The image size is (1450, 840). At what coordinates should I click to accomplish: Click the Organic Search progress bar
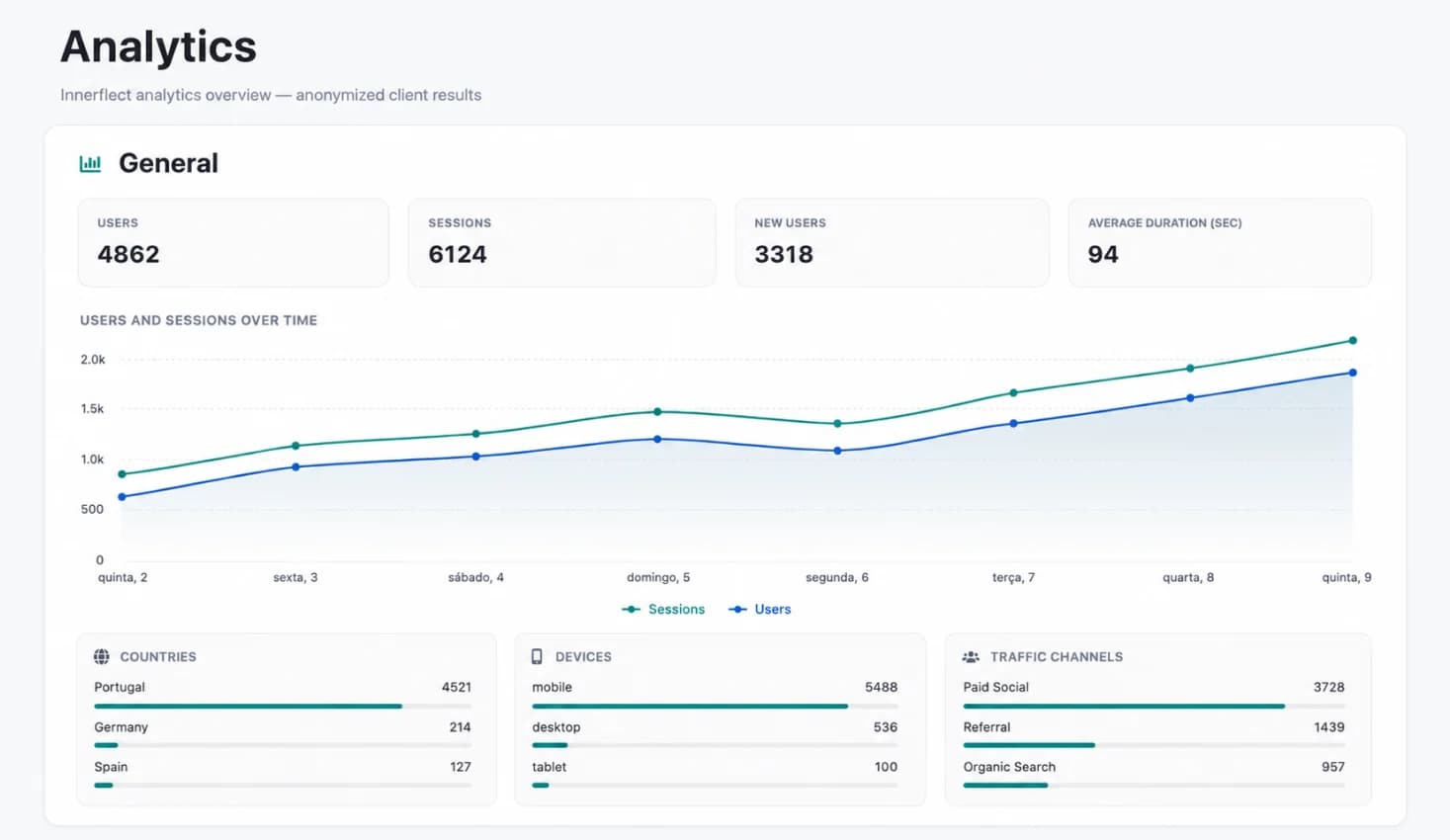1153,785
